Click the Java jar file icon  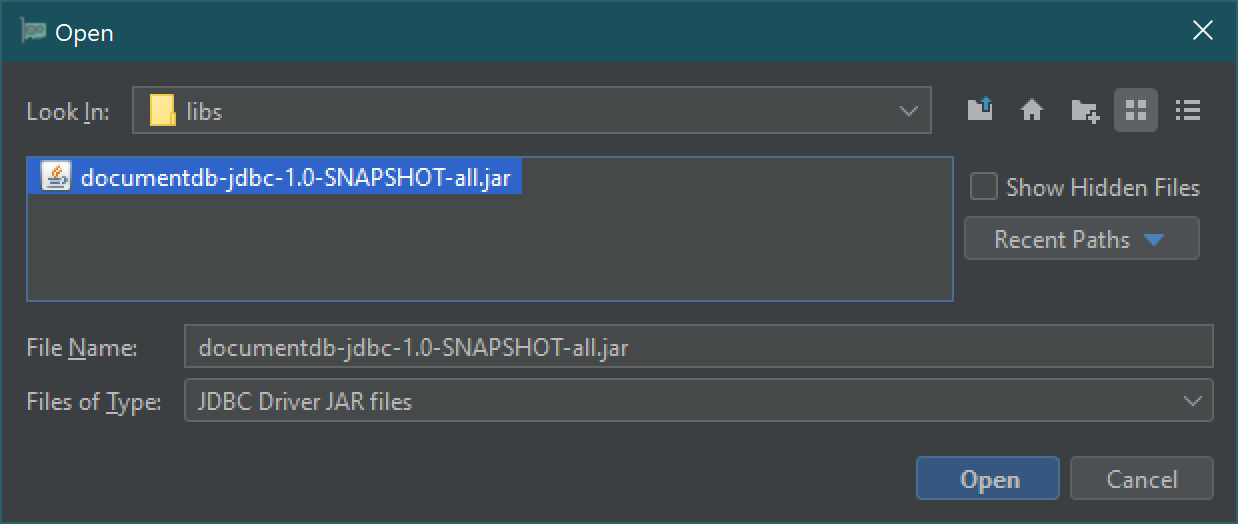[56, 177]
